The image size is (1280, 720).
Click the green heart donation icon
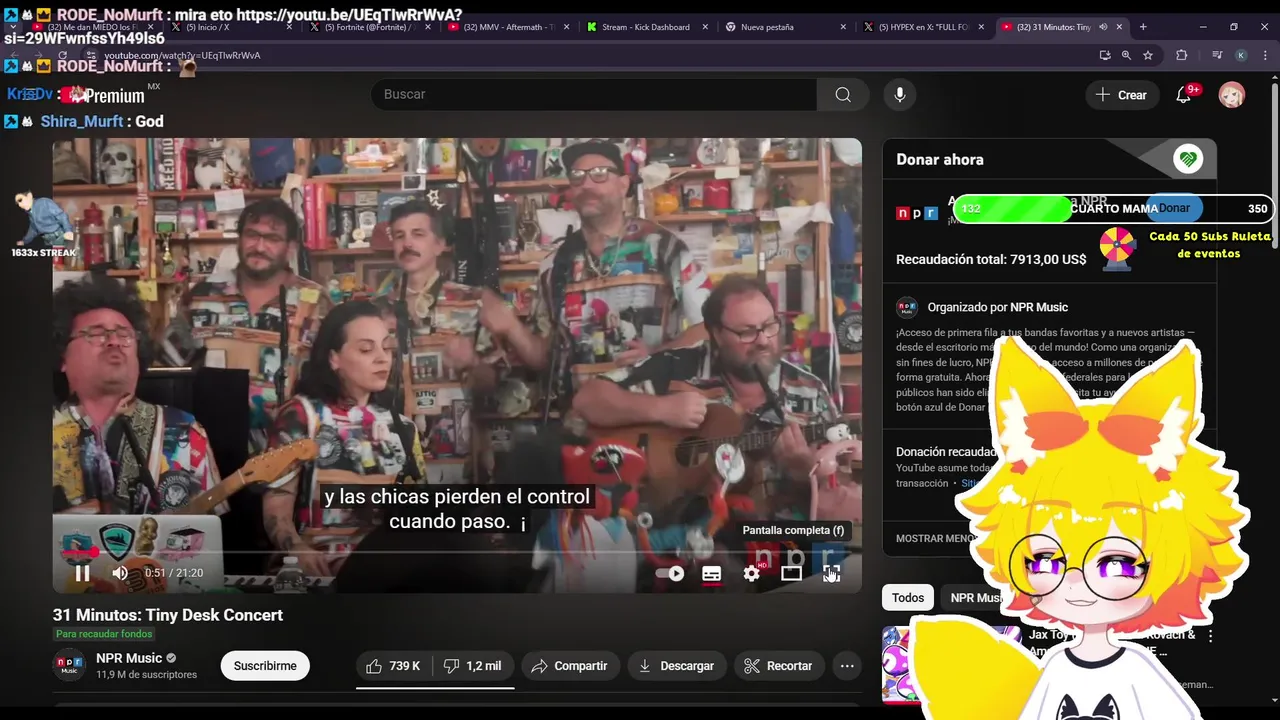point(1188,159)
